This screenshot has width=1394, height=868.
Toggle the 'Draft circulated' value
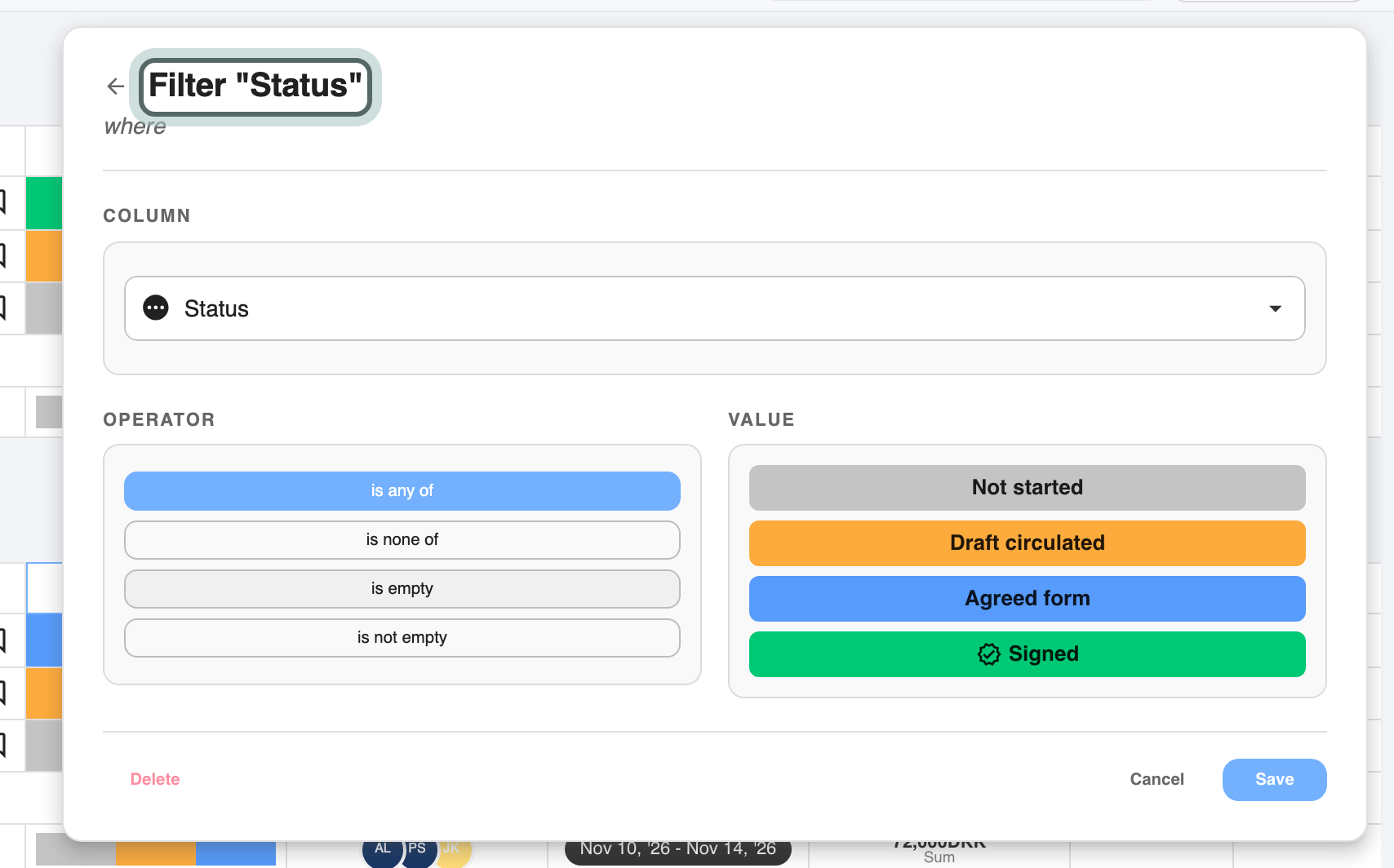click(x=1027, y=543)
